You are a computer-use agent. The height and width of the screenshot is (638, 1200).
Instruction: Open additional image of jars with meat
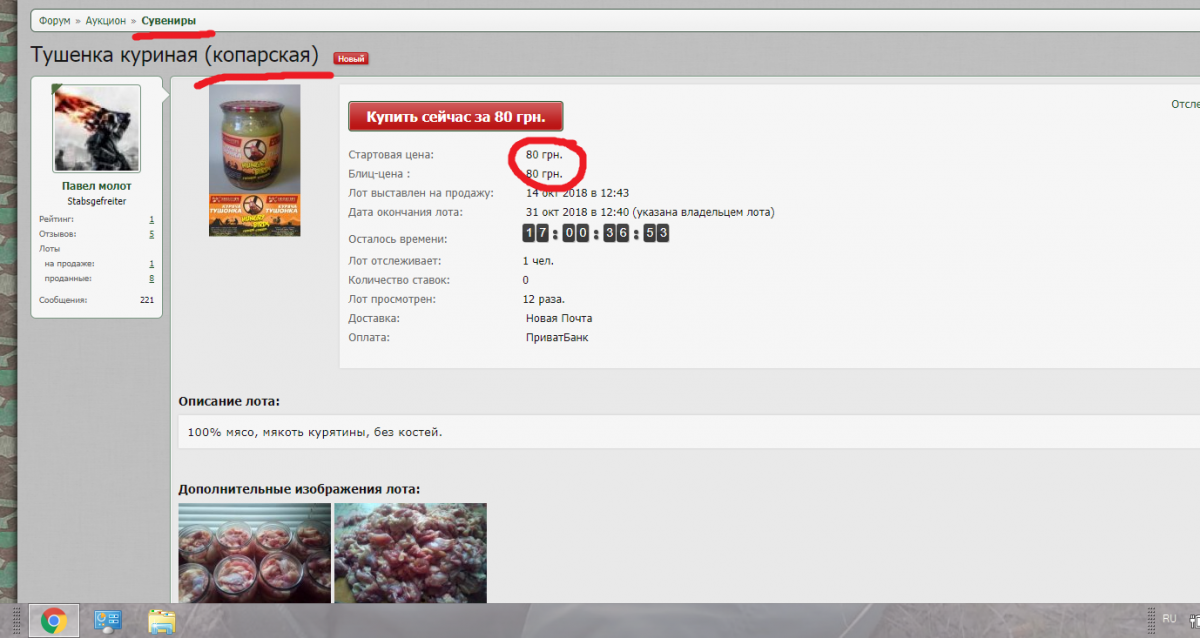click(x=255, y=553)
